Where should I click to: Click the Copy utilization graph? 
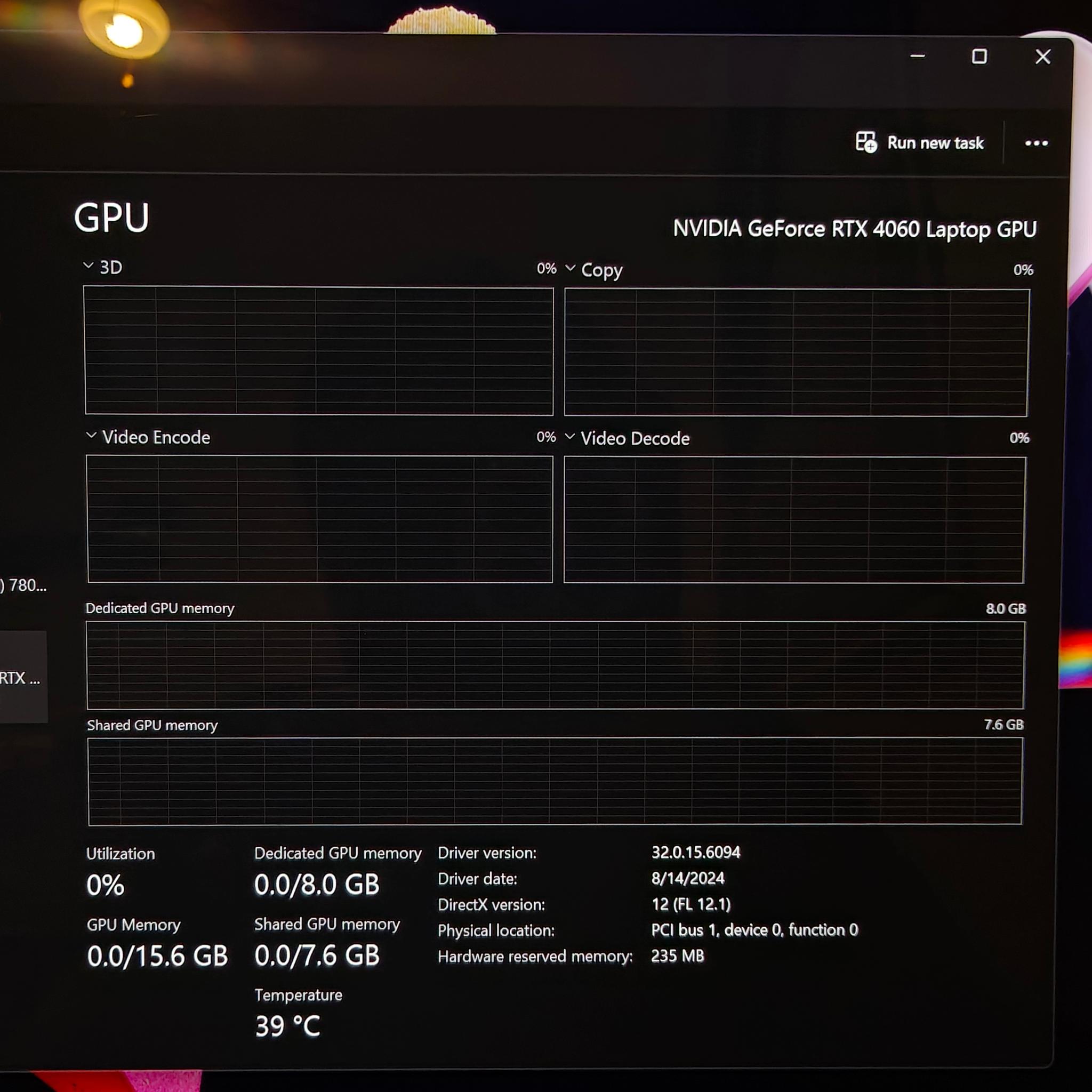coord(797,352)
